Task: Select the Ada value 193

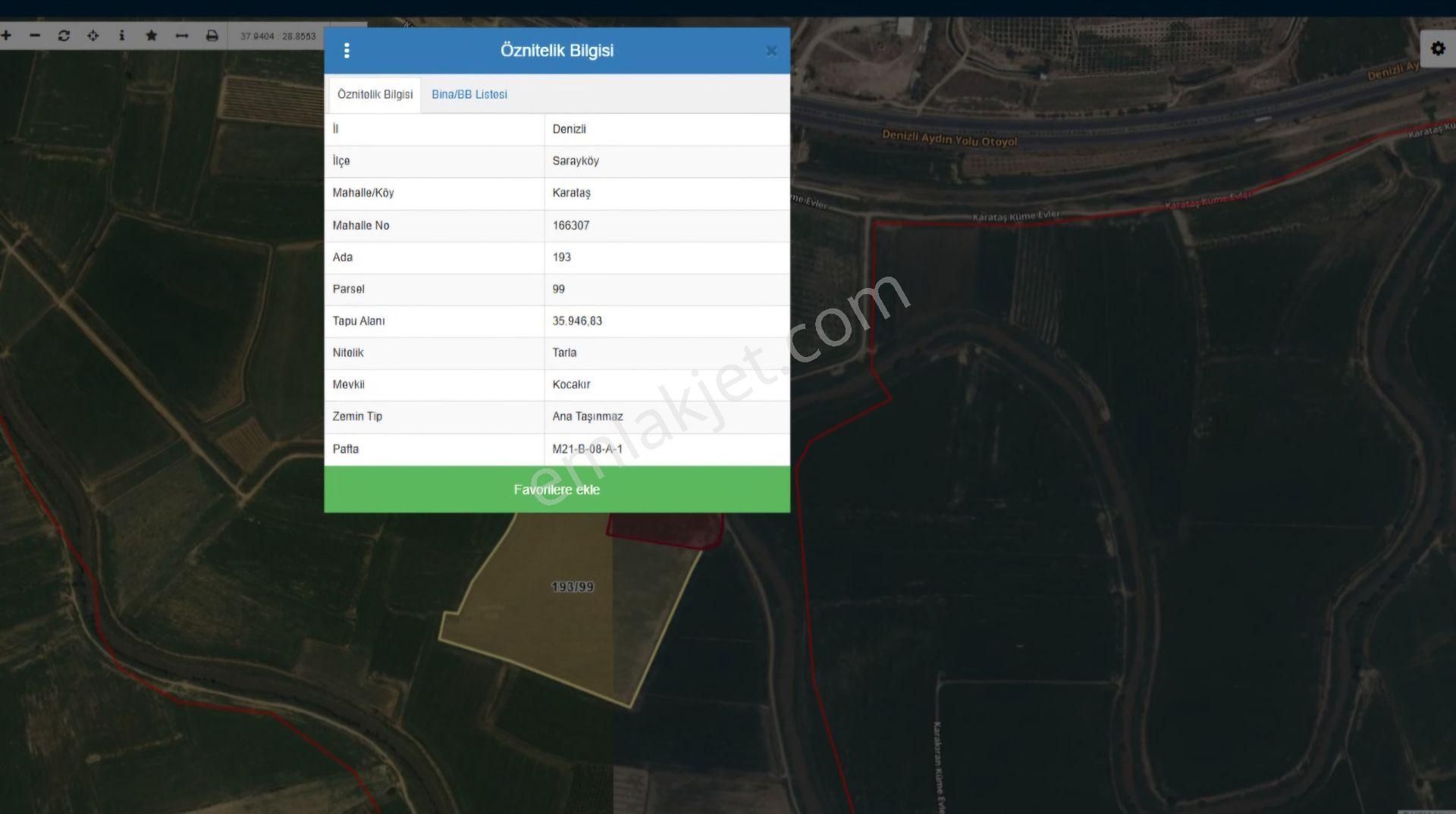Action: pos(562,257)
